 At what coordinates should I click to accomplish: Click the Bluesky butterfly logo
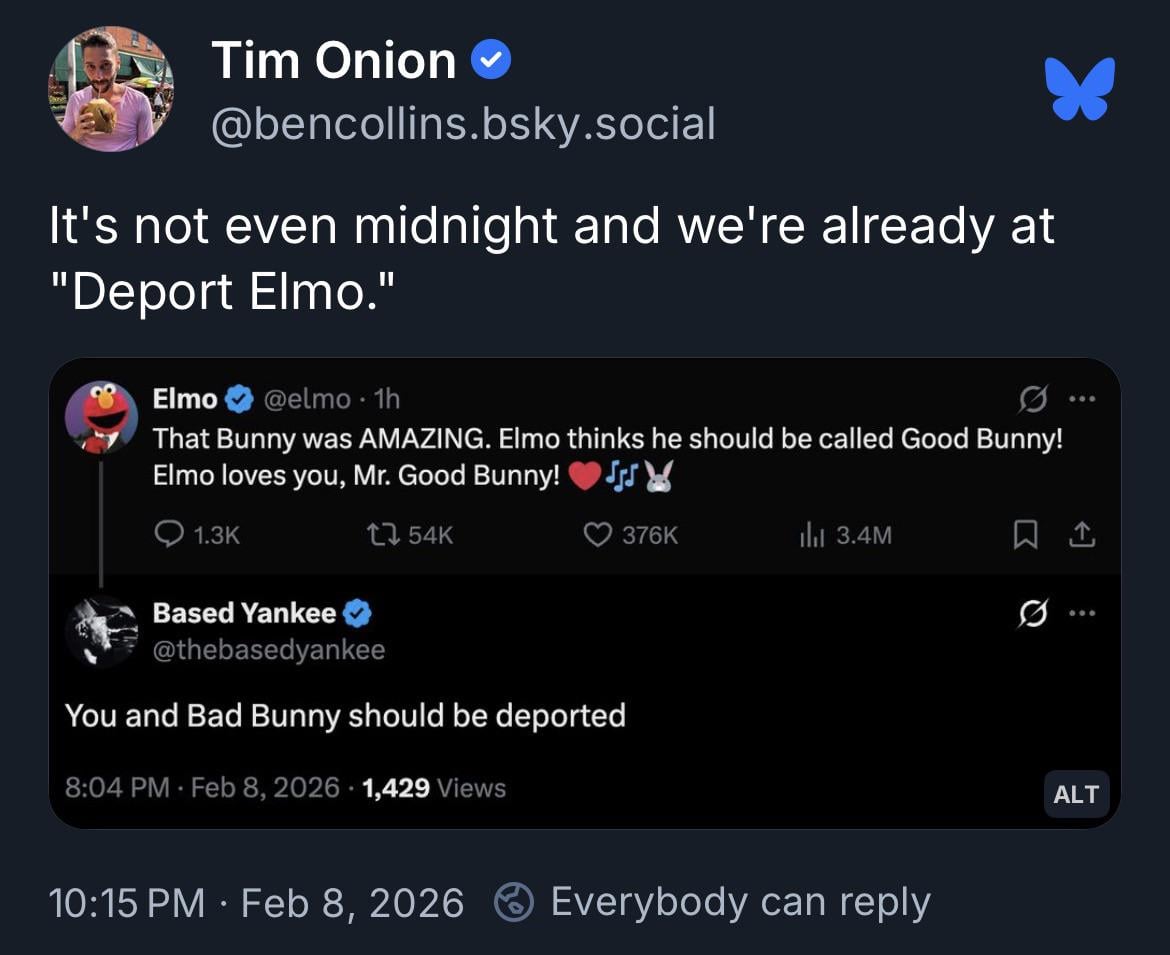[1079, 88]
